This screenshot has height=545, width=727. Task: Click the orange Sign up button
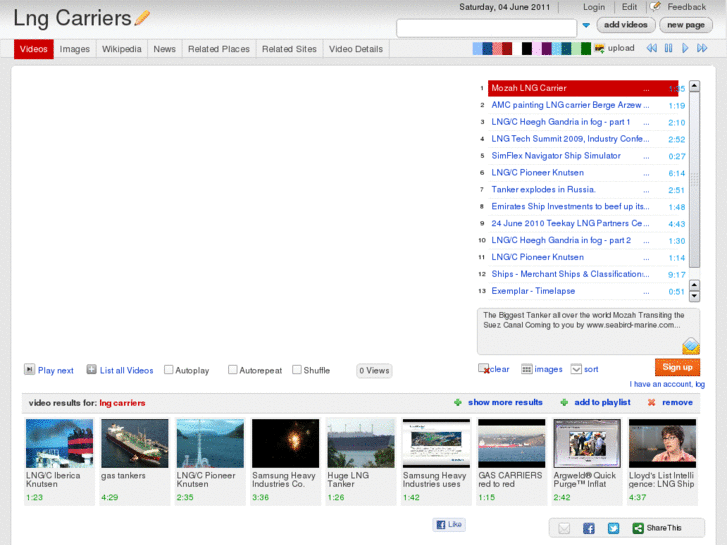(x=677, y=367)
